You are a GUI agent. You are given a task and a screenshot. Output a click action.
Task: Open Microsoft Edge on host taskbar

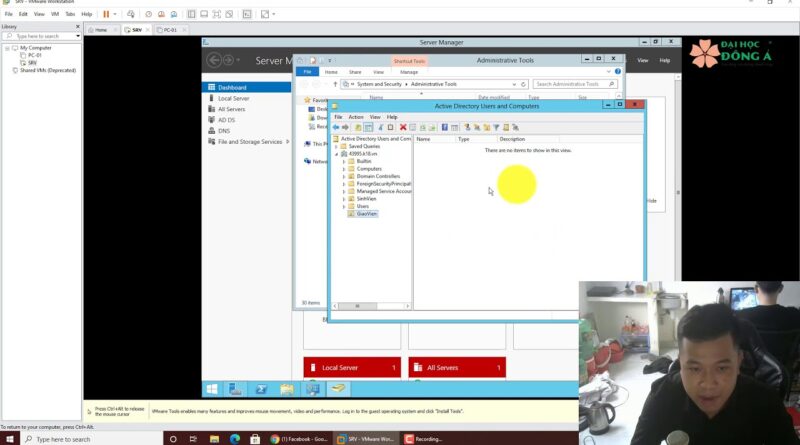tap(235, 439)
